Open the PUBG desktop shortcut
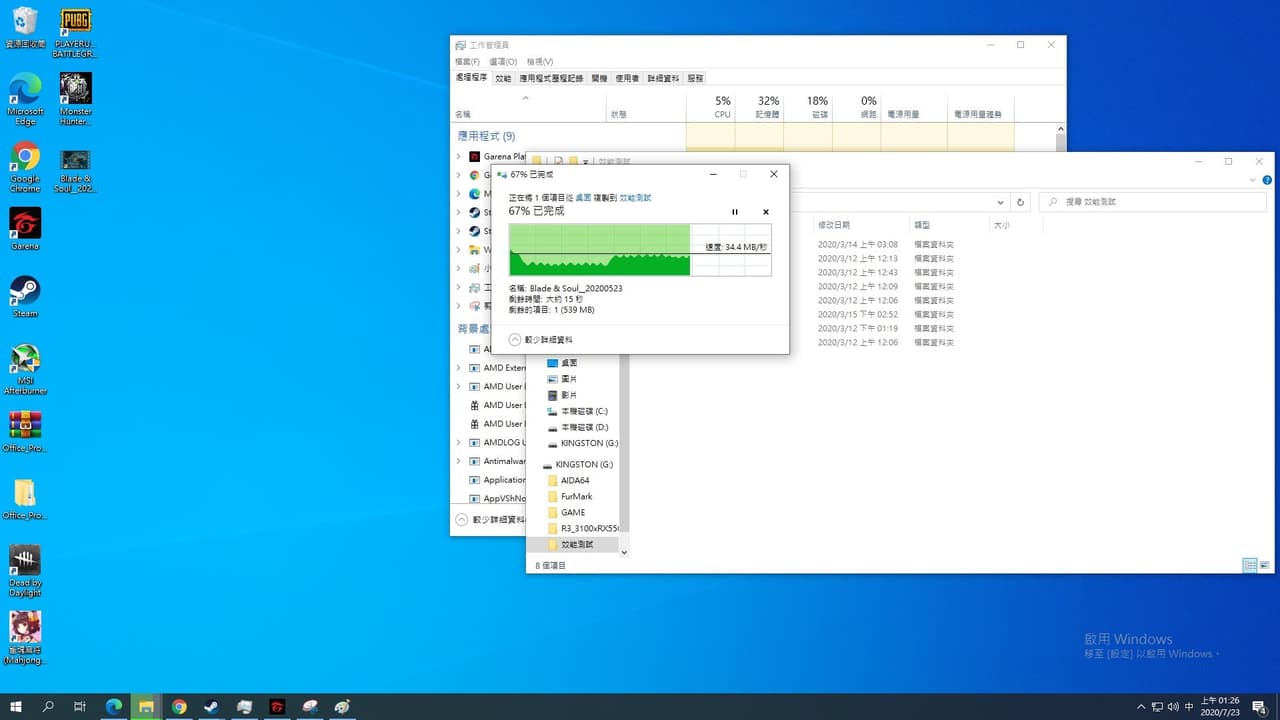The image size is (1280, 720). 75,32
